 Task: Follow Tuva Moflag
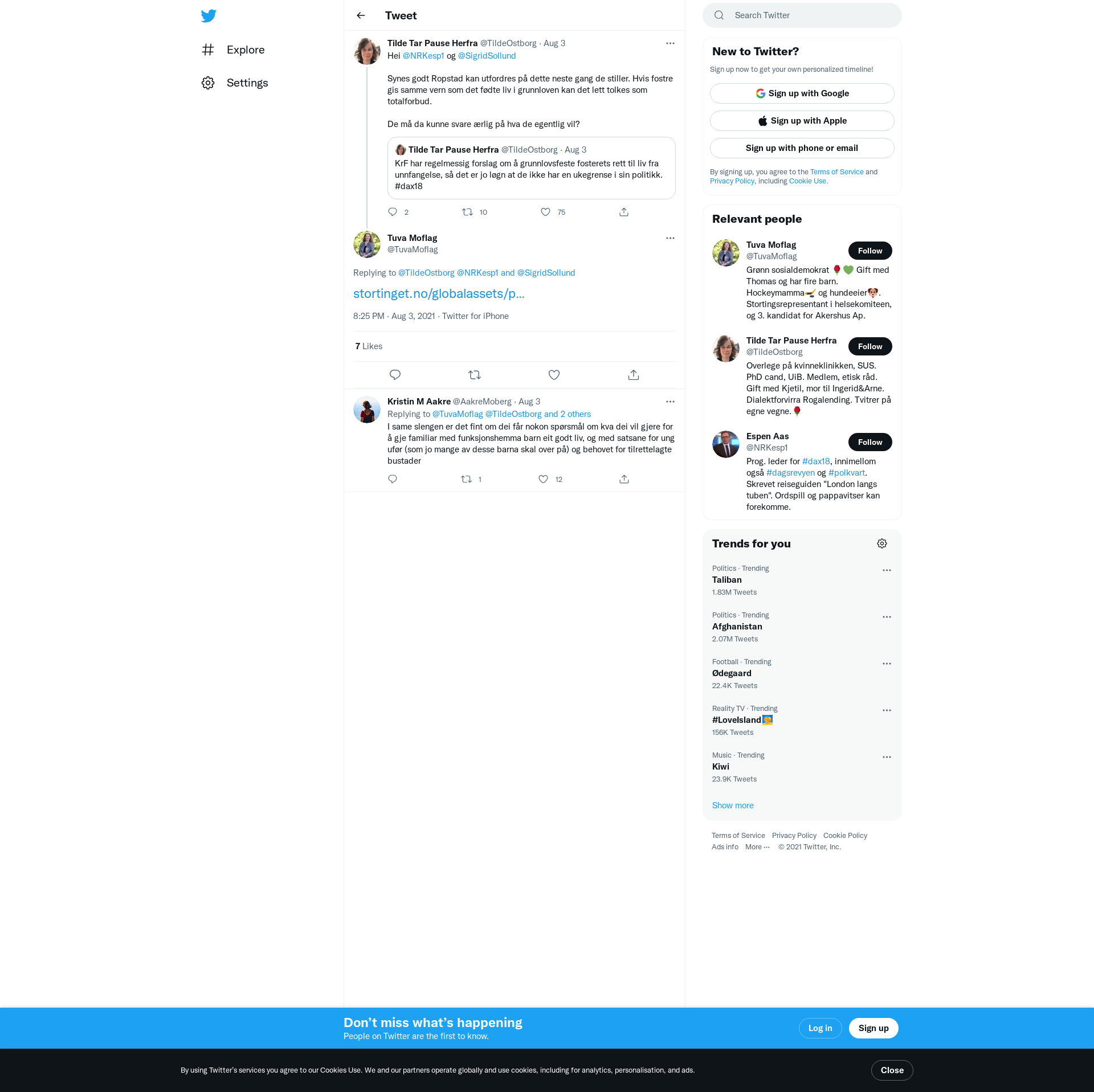870,251
